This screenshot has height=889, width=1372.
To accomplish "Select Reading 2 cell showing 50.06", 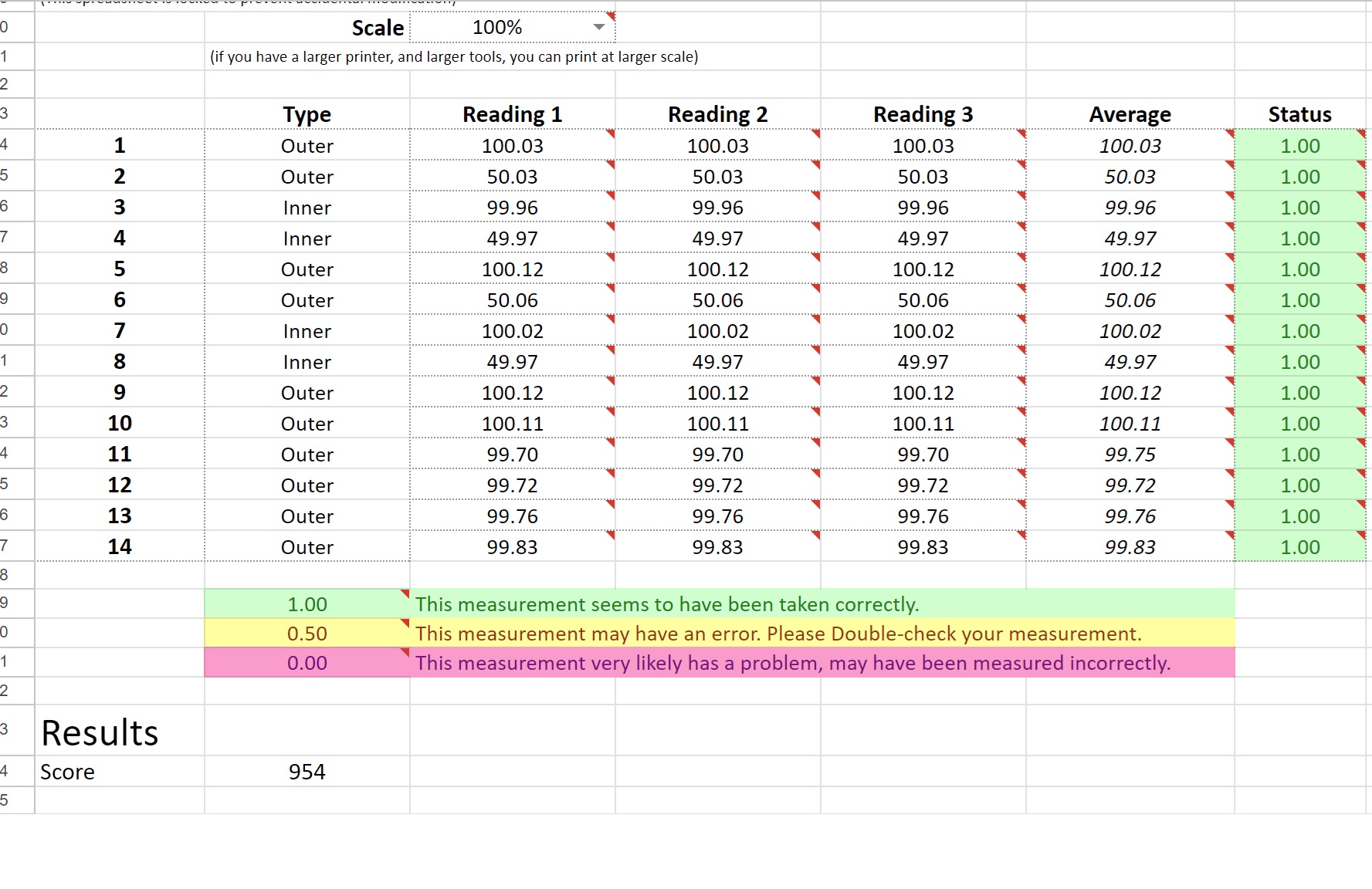I will 717,299.
